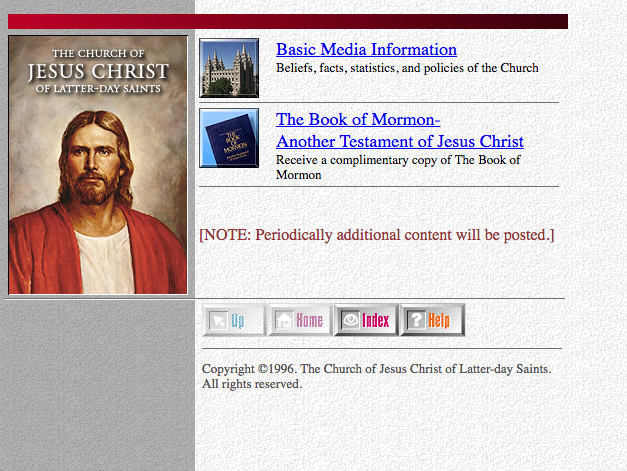Click the 'Beliefs, facts, statistics' description text

tap(407, 68)
